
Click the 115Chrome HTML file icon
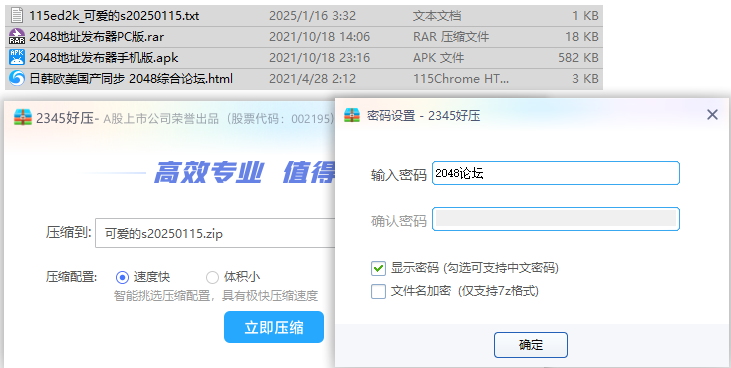click(17, 78)
